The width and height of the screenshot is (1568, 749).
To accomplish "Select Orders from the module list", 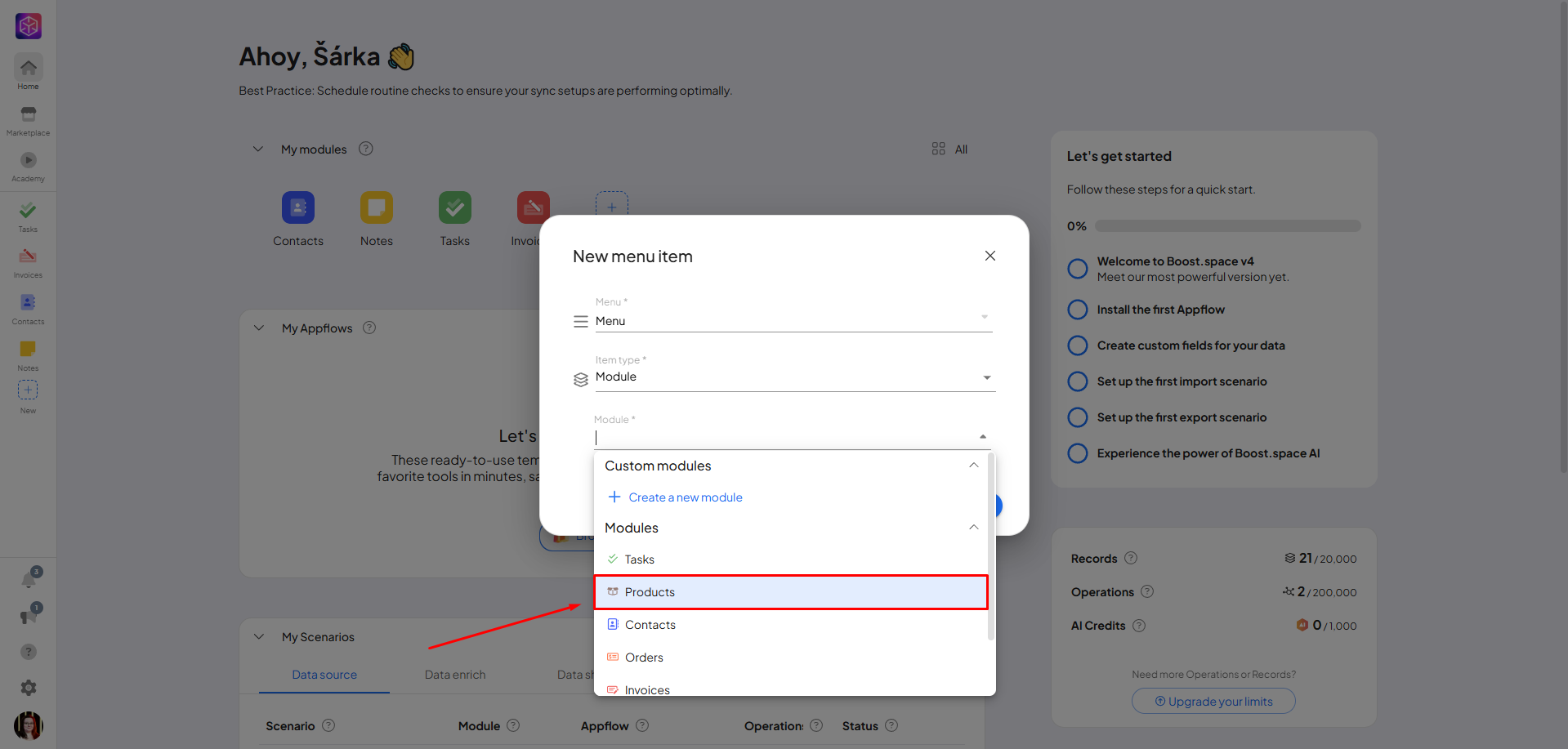I will pyautogui.click(x=791, y=658).
